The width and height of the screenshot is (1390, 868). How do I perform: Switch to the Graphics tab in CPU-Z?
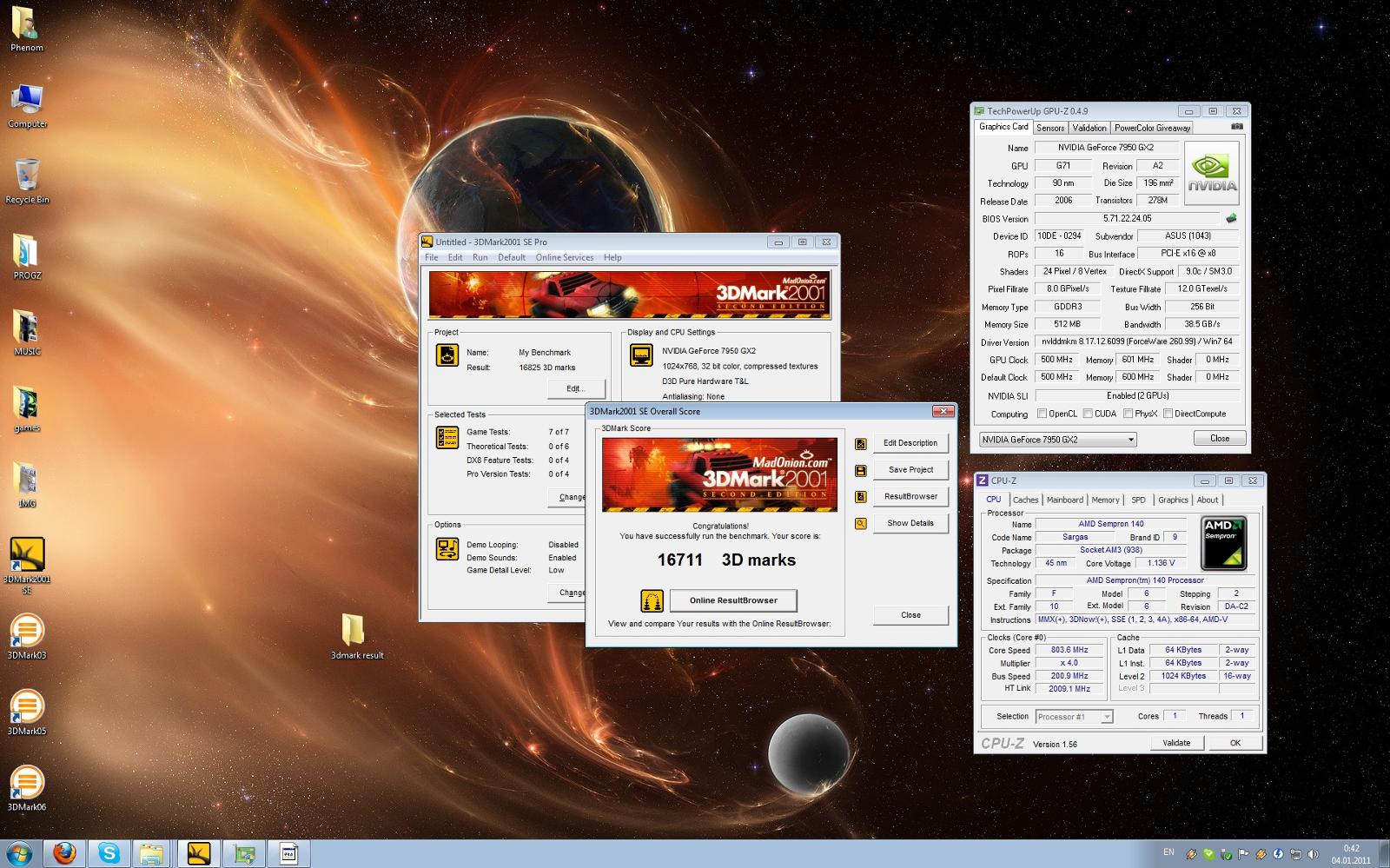[1173, 500]
